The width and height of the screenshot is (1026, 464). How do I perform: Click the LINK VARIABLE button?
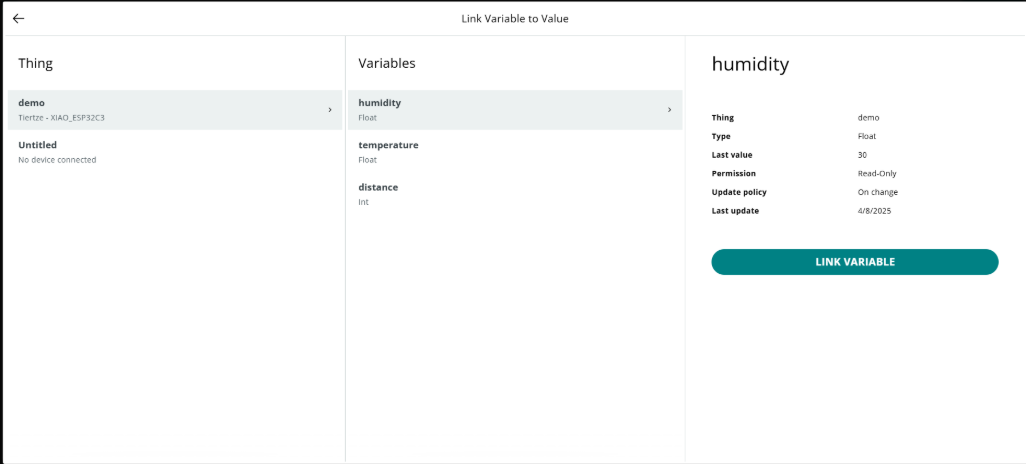[x=855, y=262]
